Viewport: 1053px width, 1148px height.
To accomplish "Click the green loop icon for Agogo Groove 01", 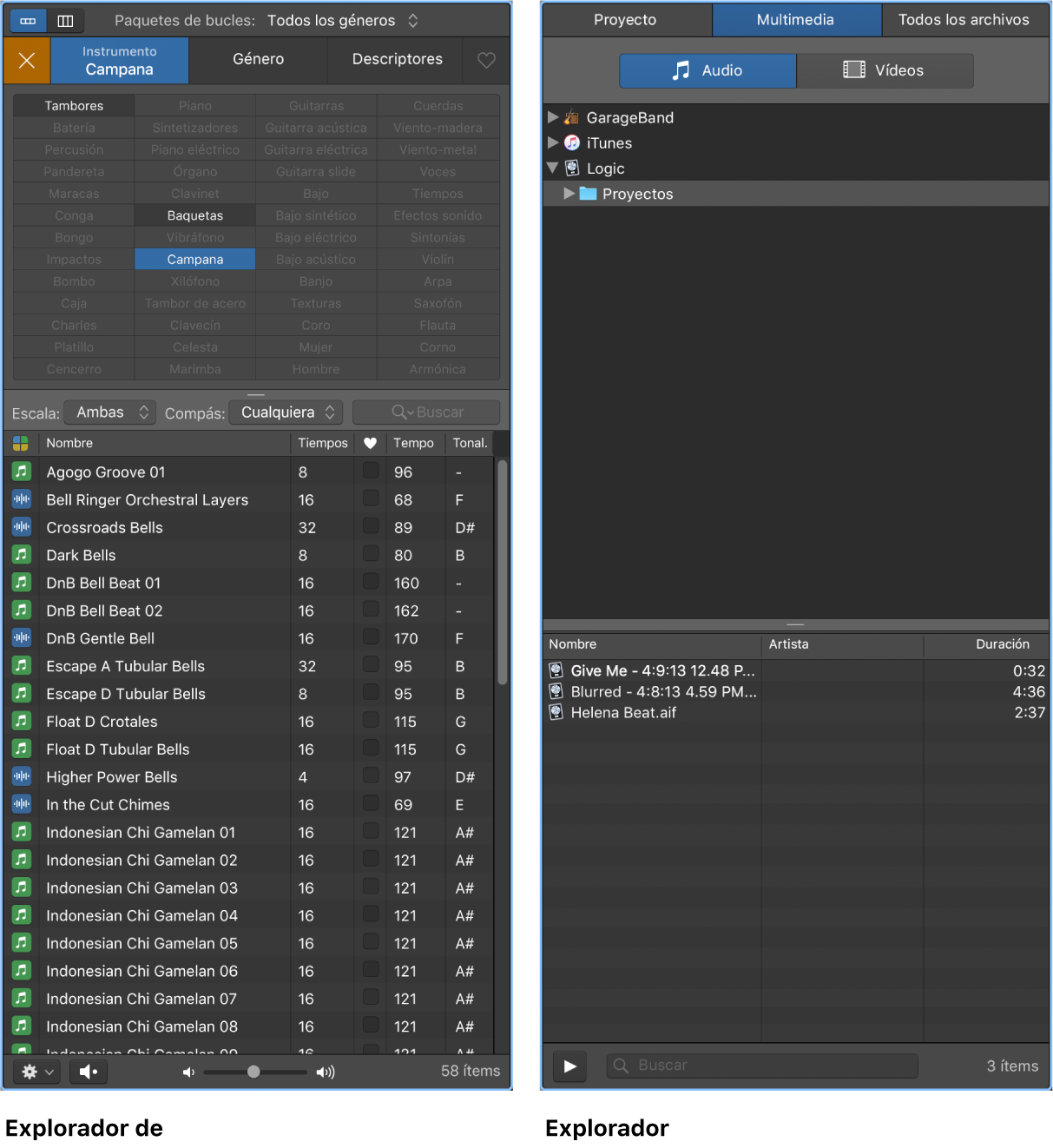I will (22, 472).
